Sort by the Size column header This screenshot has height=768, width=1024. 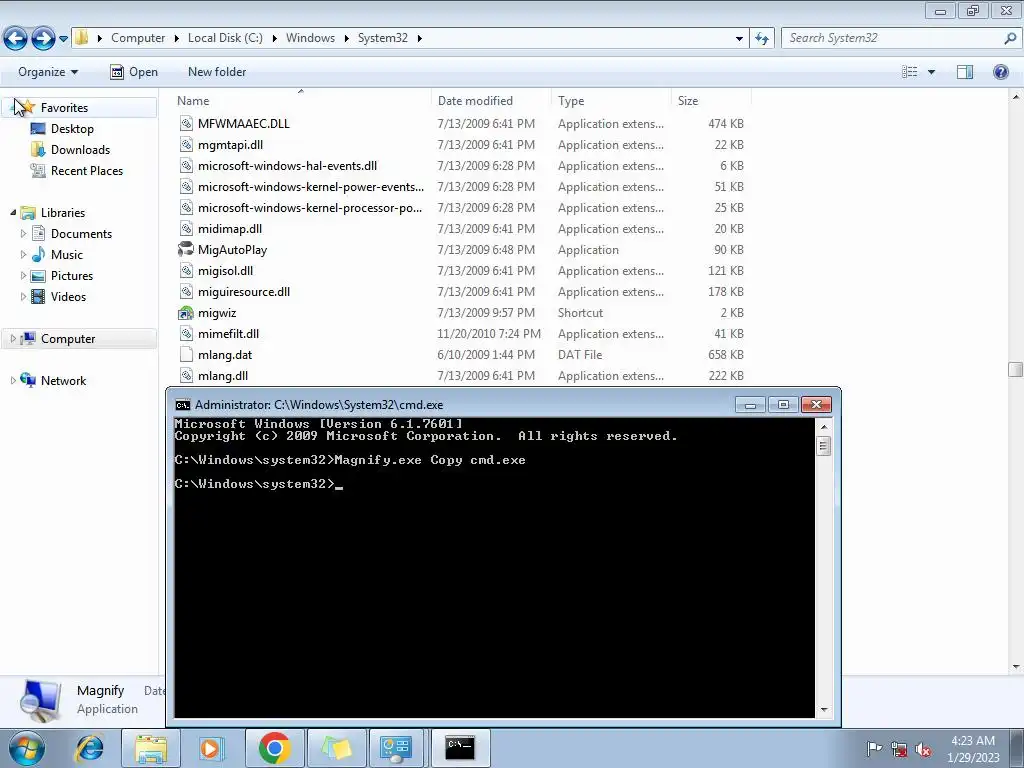(x=688, y=101)
